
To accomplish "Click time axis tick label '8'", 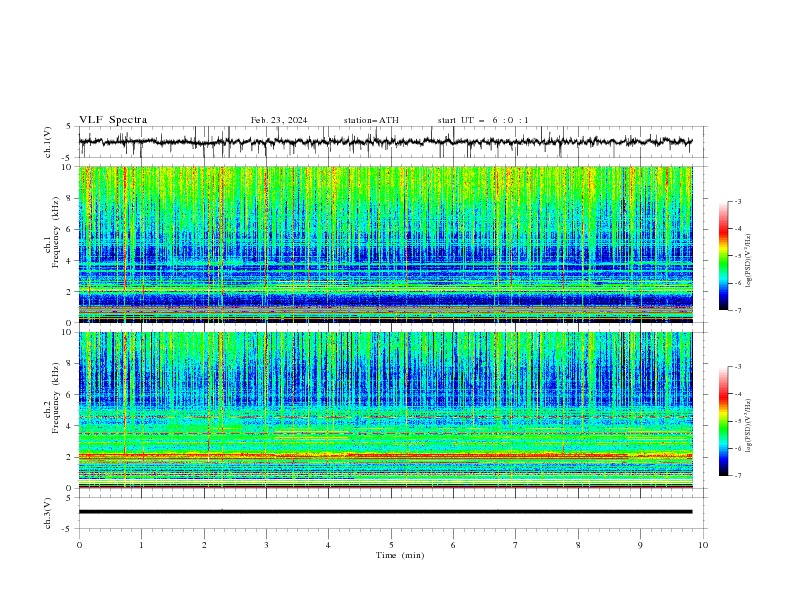I will [578, 545].
